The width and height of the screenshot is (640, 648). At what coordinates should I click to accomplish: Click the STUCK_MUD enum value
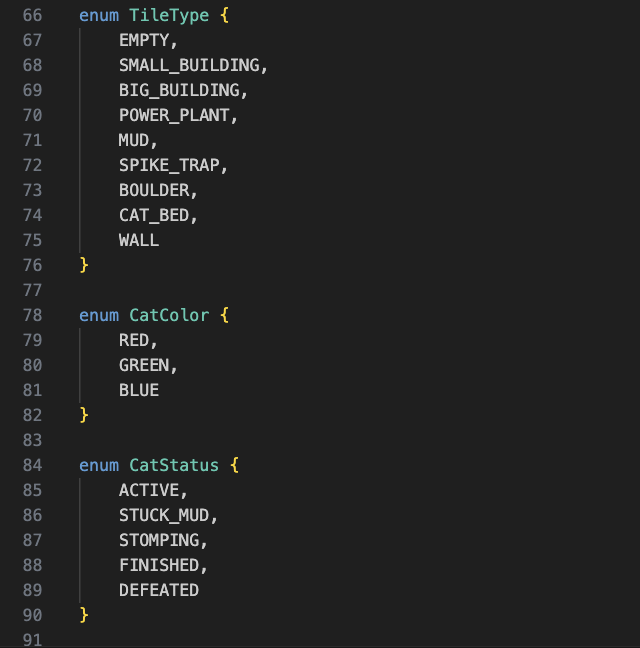point(164,515)
